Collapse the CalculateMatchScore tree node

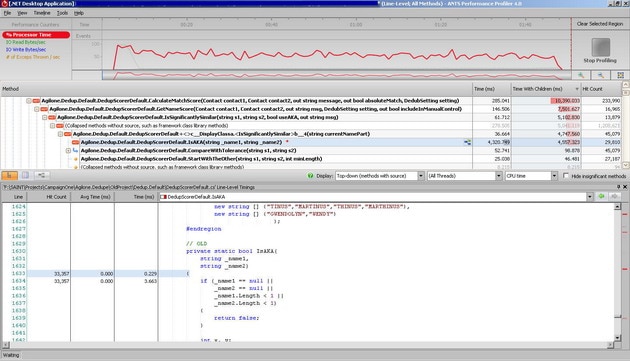(29, 101)
